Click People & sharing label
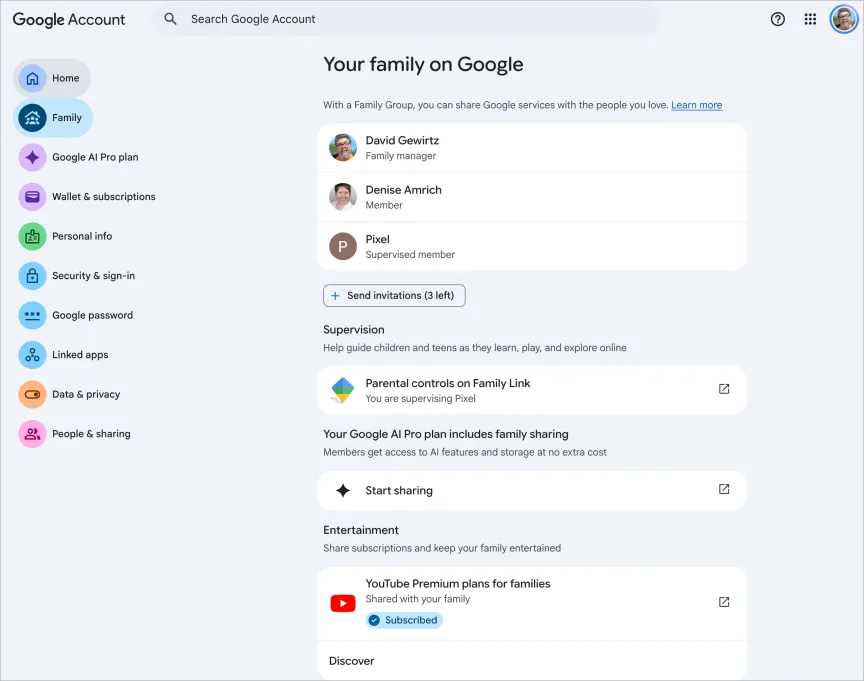864x681 pixels. pos(91,434)
